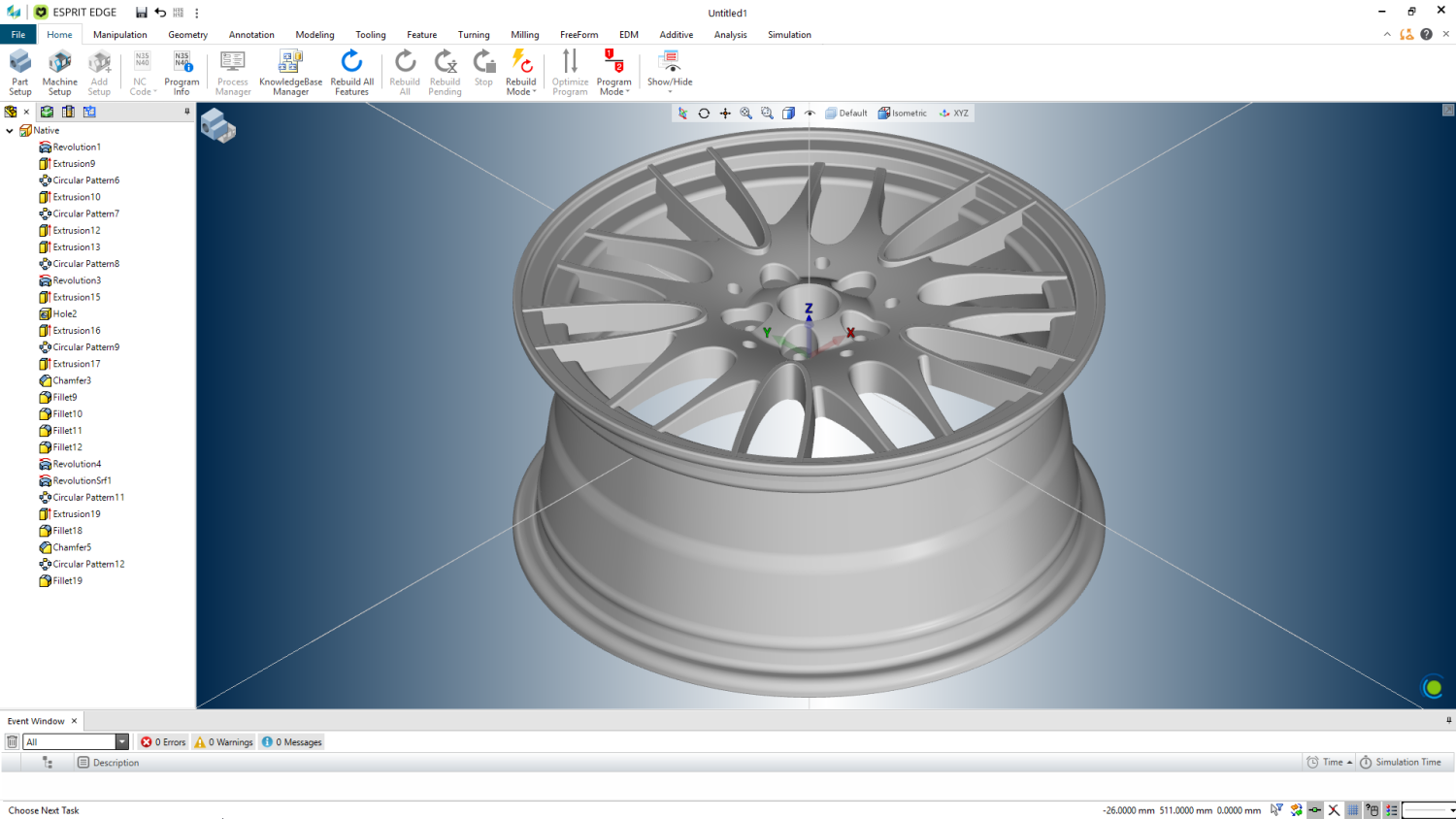1456x819 pixels.
Task: Select Circular Pattern9 in the feature tree
Action: 85,347
